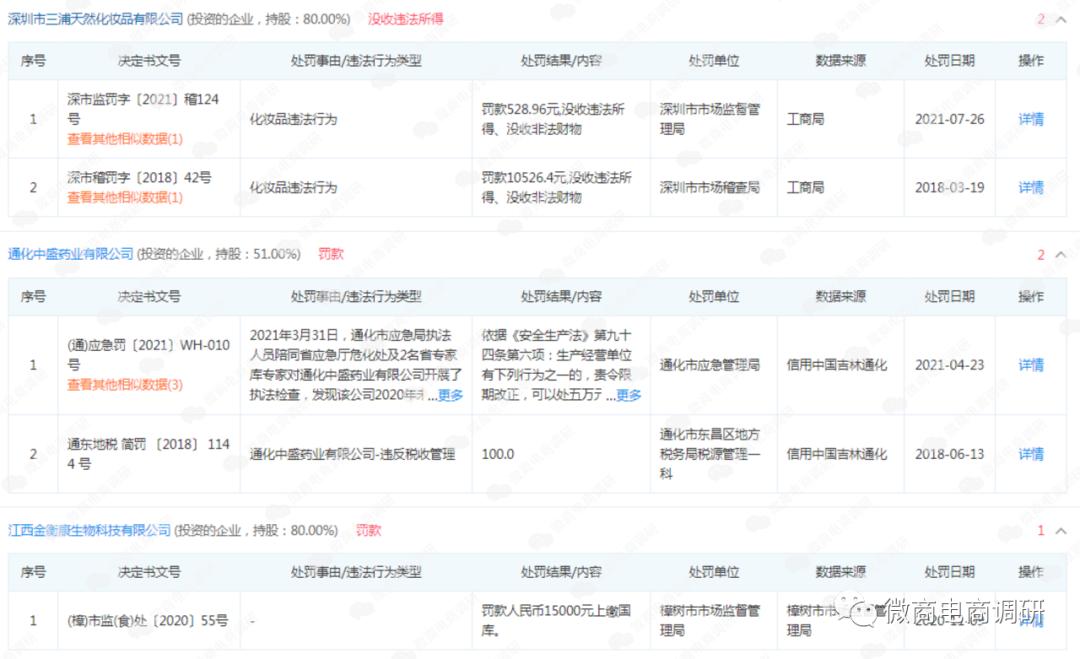Collapse the 江西金衡康生物科技有限公司 penalty section
Image resolution: width=1080 pixels, height=659 pixels.
point(1060,531)
